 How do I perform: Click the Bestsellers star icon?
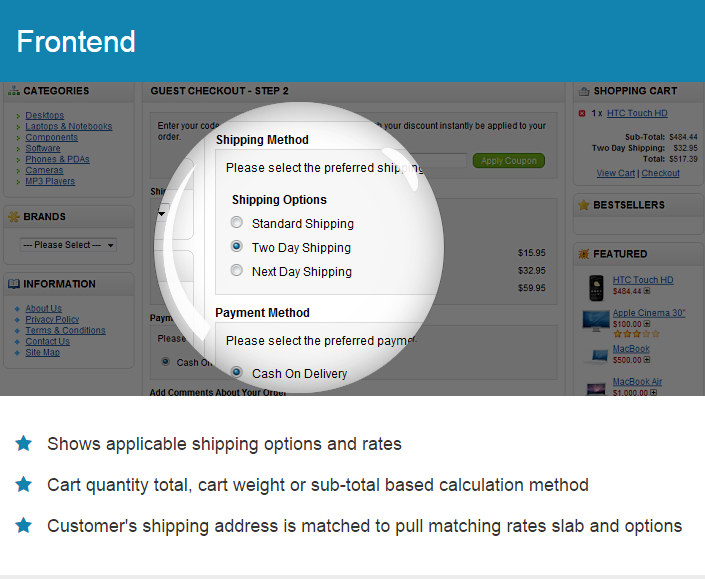(x=584, y=205)
